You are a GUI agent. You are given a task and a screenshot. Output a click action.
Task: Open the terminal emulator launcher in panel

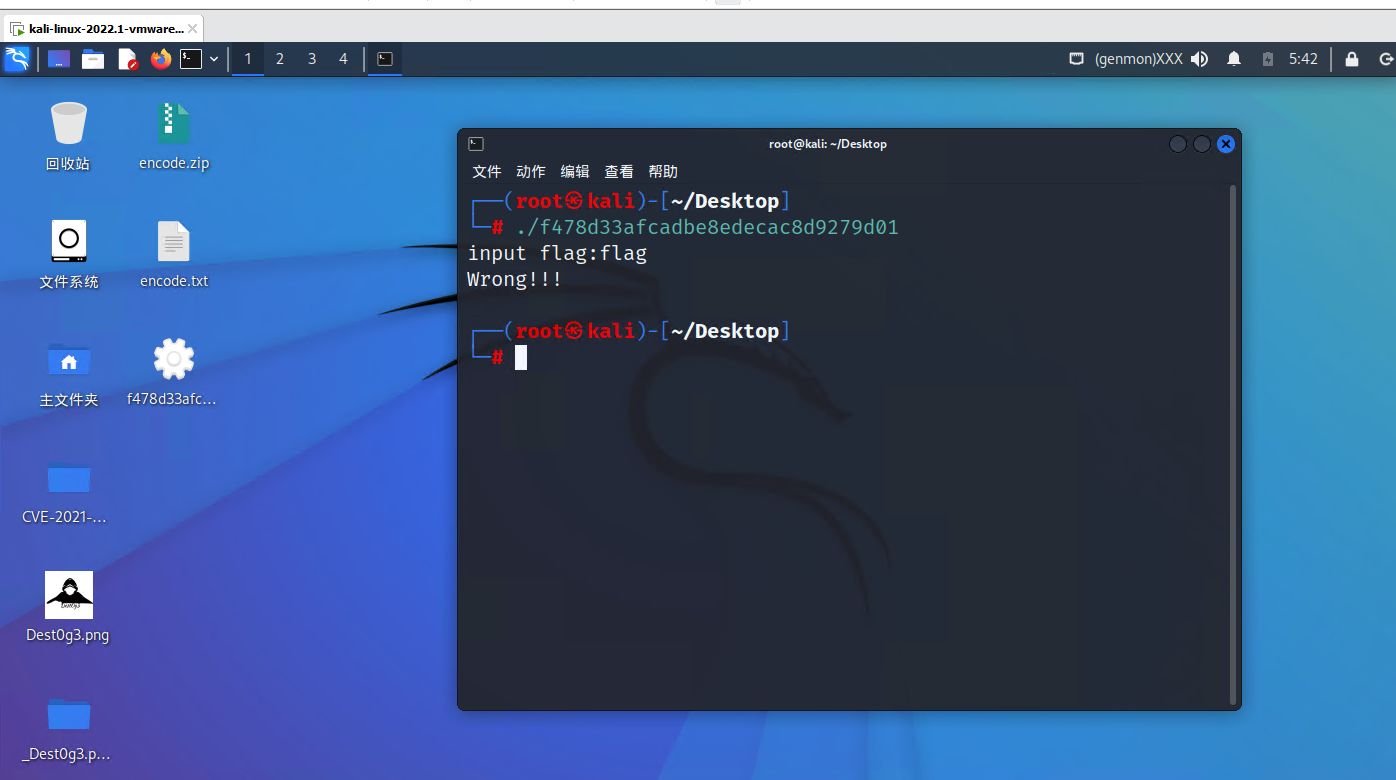191,59
